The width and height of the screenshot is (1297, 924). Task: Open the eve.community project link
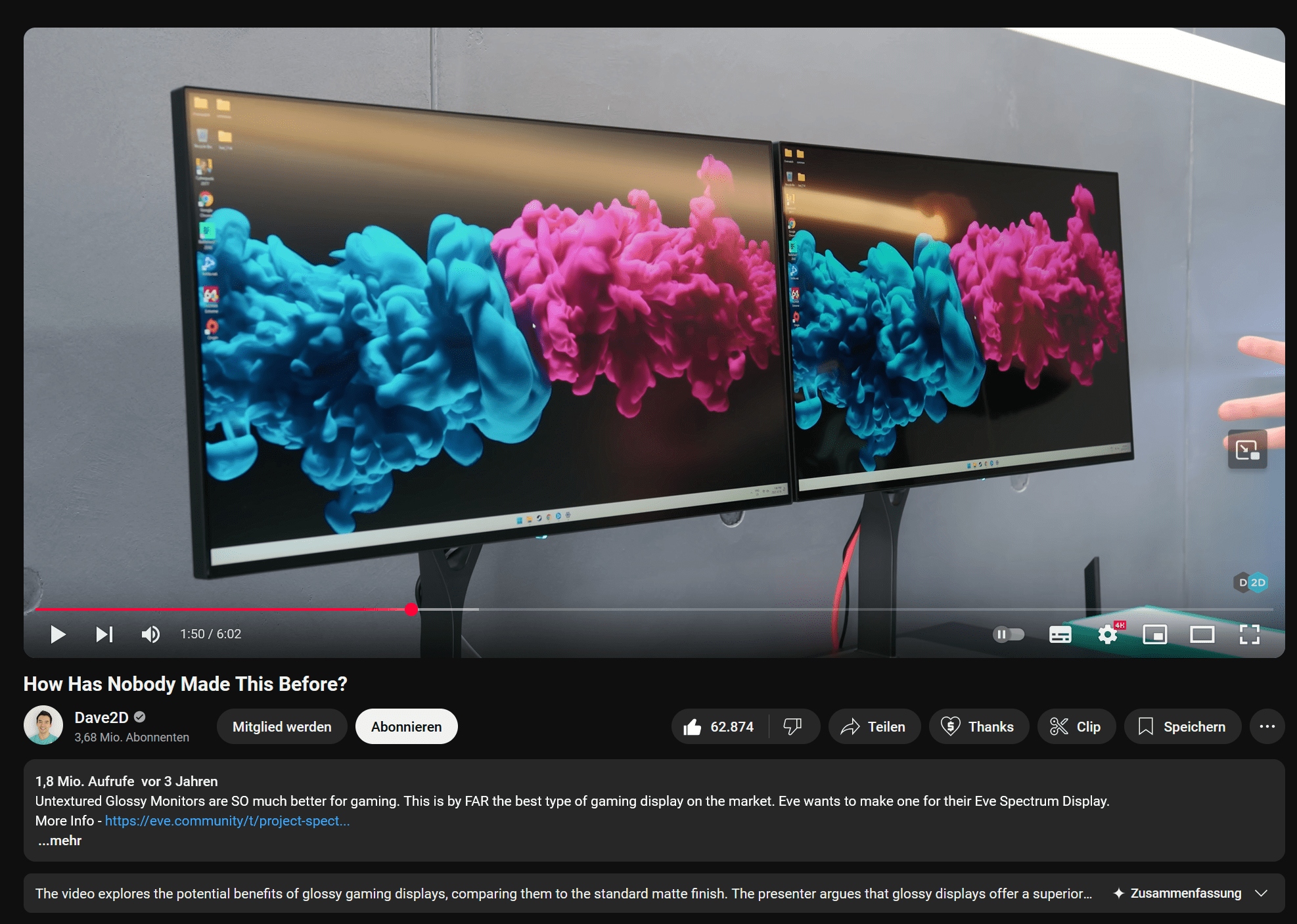click(x=227, y=821)
